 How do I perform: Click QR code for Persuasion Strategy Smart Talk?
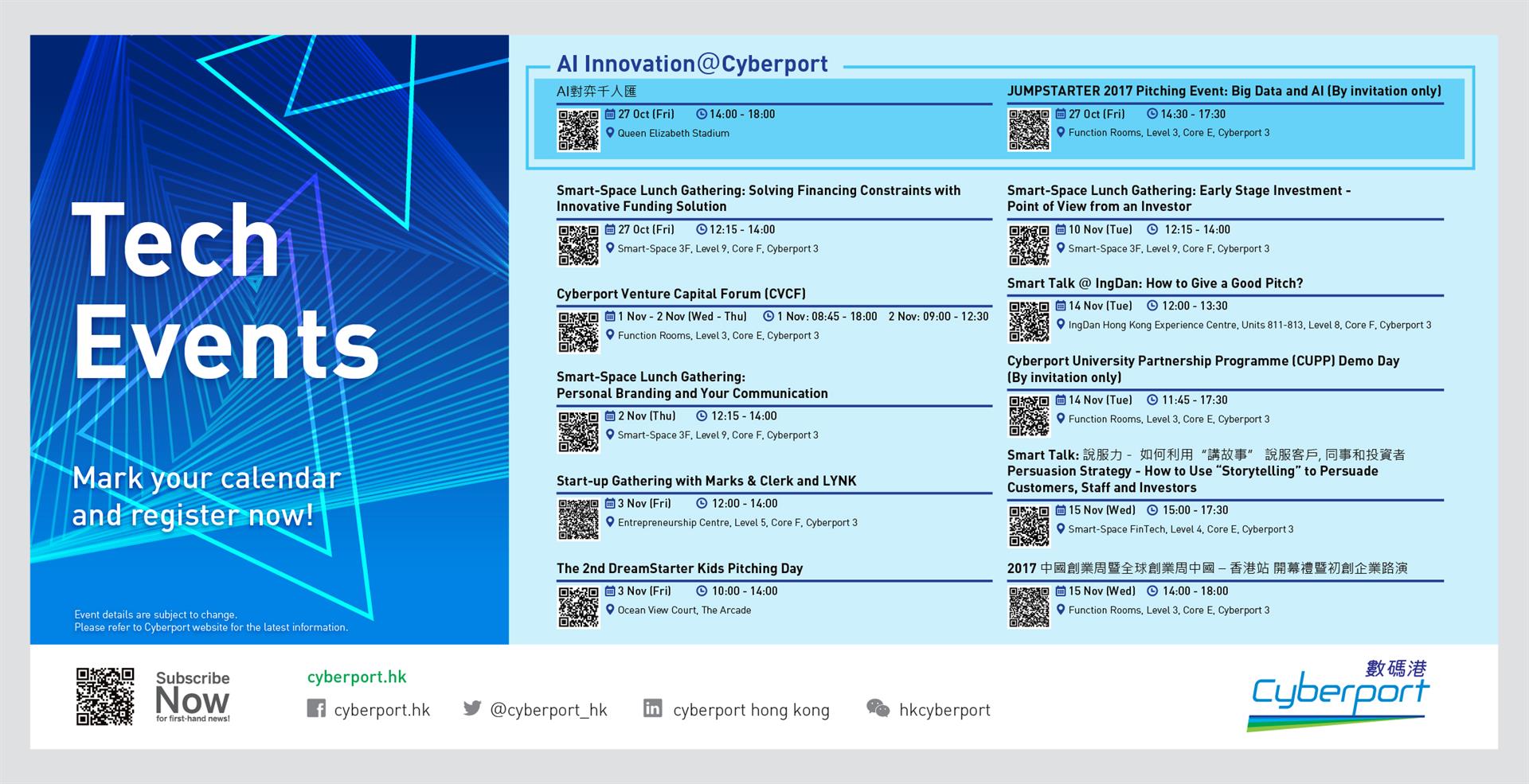click(x=1029, y=526)
